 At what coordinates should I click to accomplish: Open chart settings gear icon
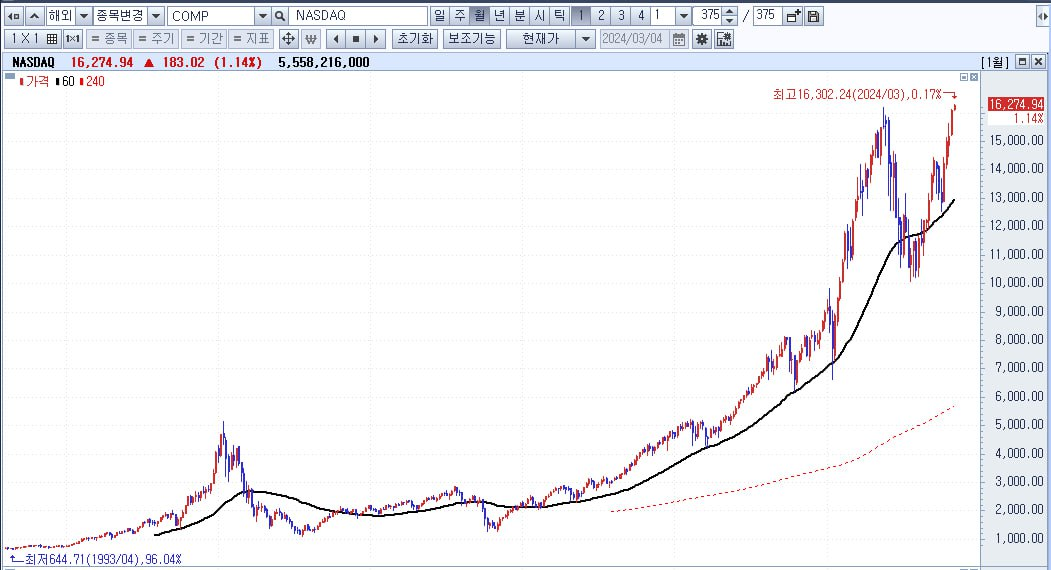click(x=702, y=39)
